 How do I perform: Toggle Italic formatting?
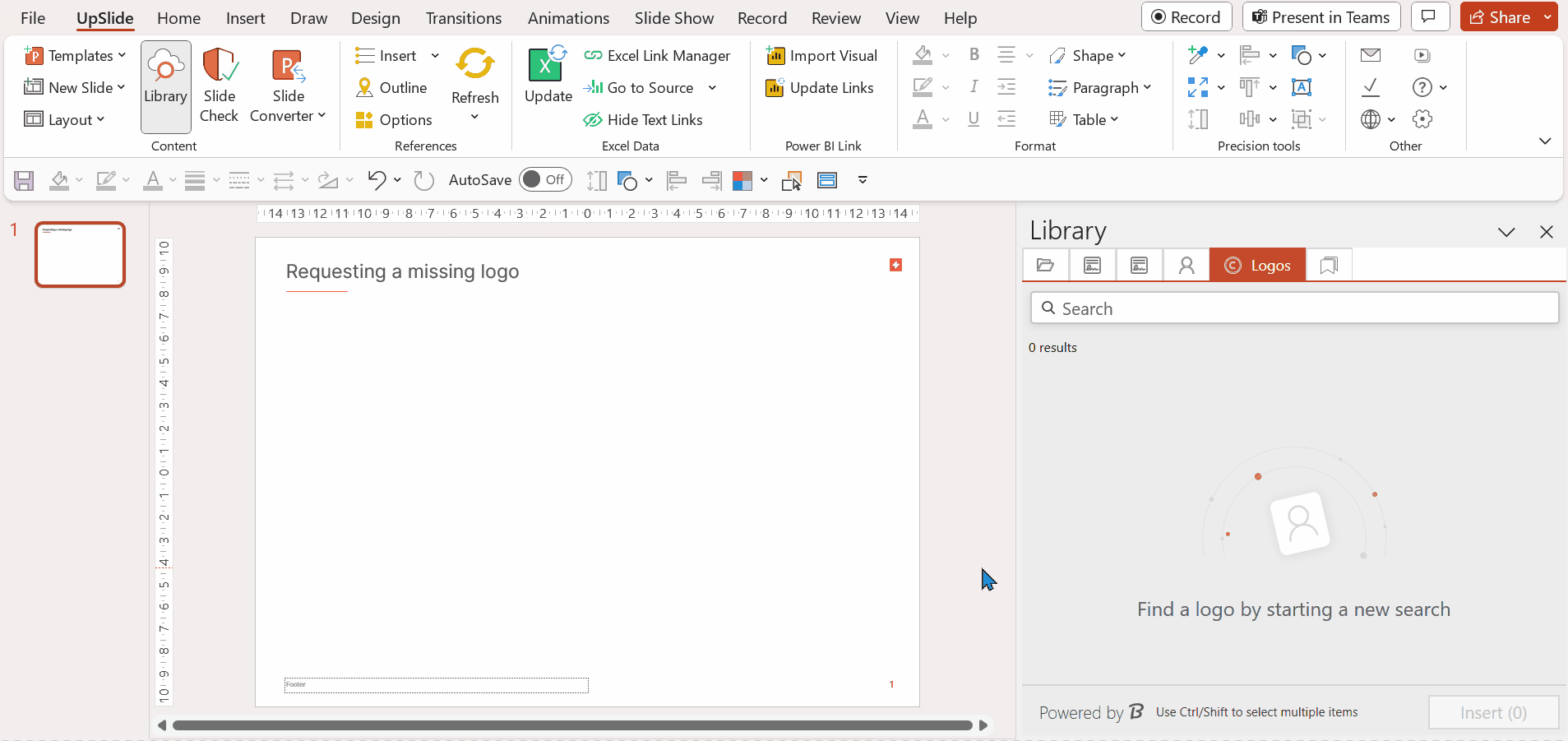coord(974,87)
